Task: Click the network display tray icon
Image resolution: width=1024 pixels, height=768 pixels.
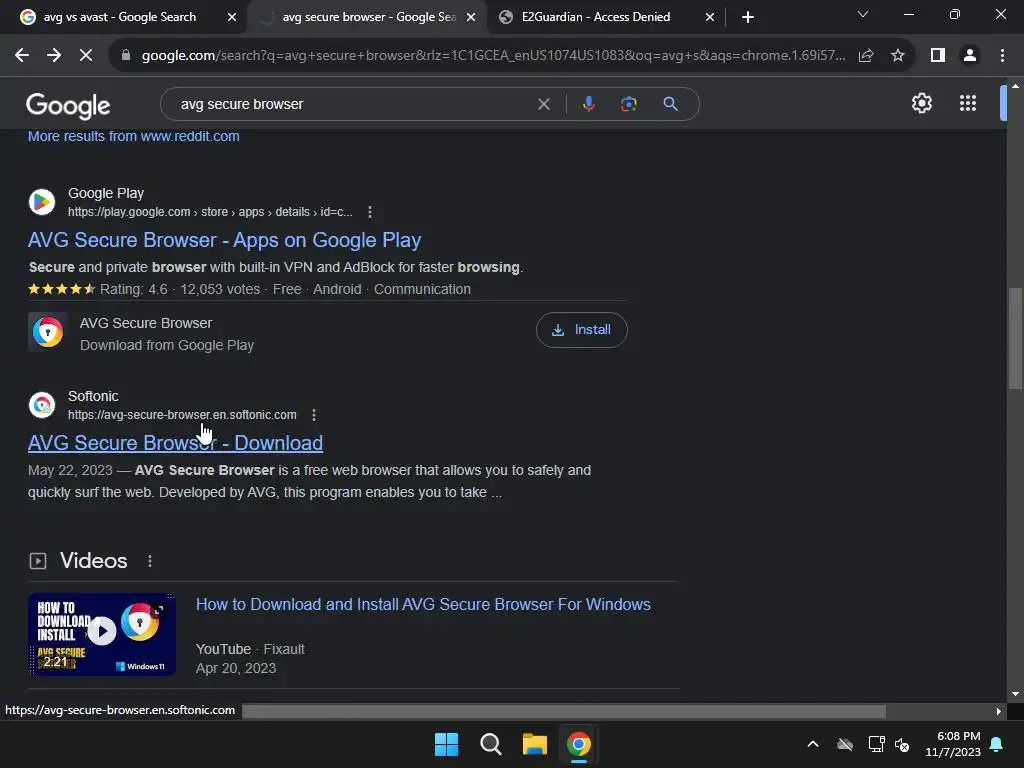Action: (x=876, y=744)
